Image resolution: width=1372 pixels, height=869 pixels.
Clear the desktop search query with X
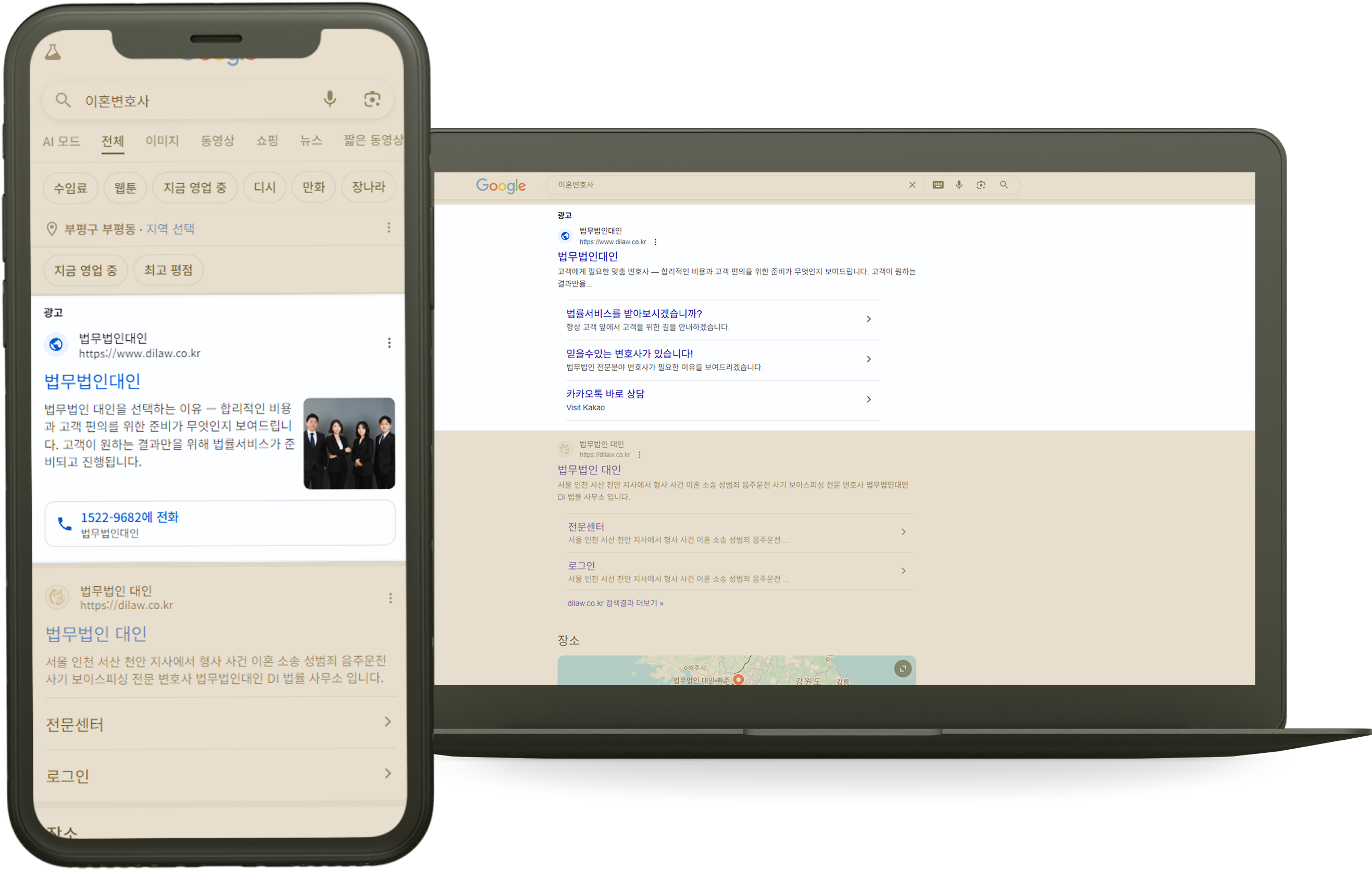coord(912,184)
